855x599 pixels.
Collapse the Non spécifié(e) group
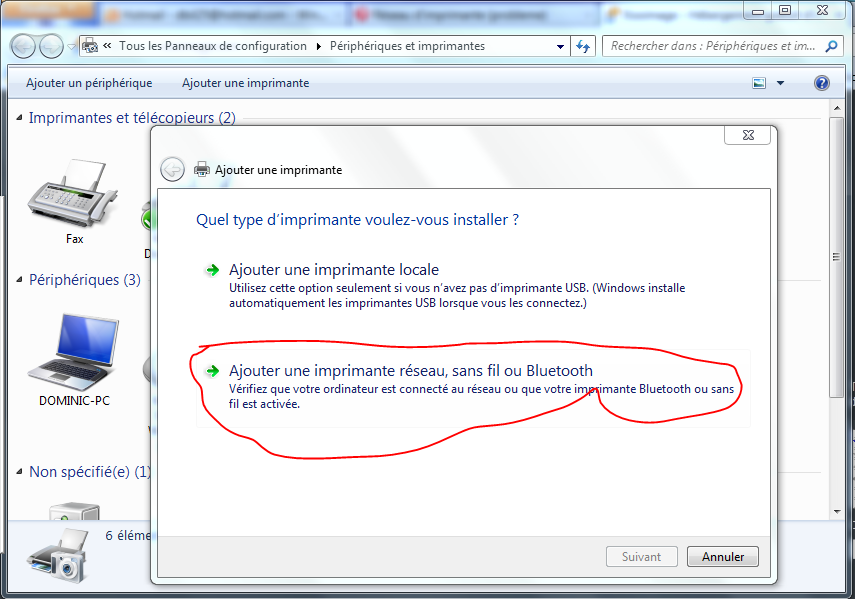pos(20,472)
